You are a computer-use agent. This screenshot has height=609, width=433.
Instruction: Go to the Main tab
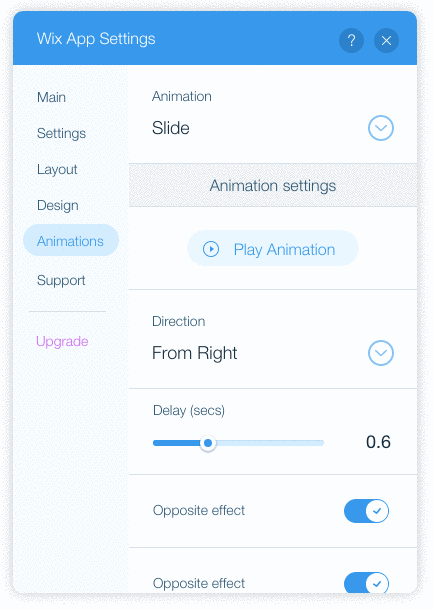[x=51, y=97]
